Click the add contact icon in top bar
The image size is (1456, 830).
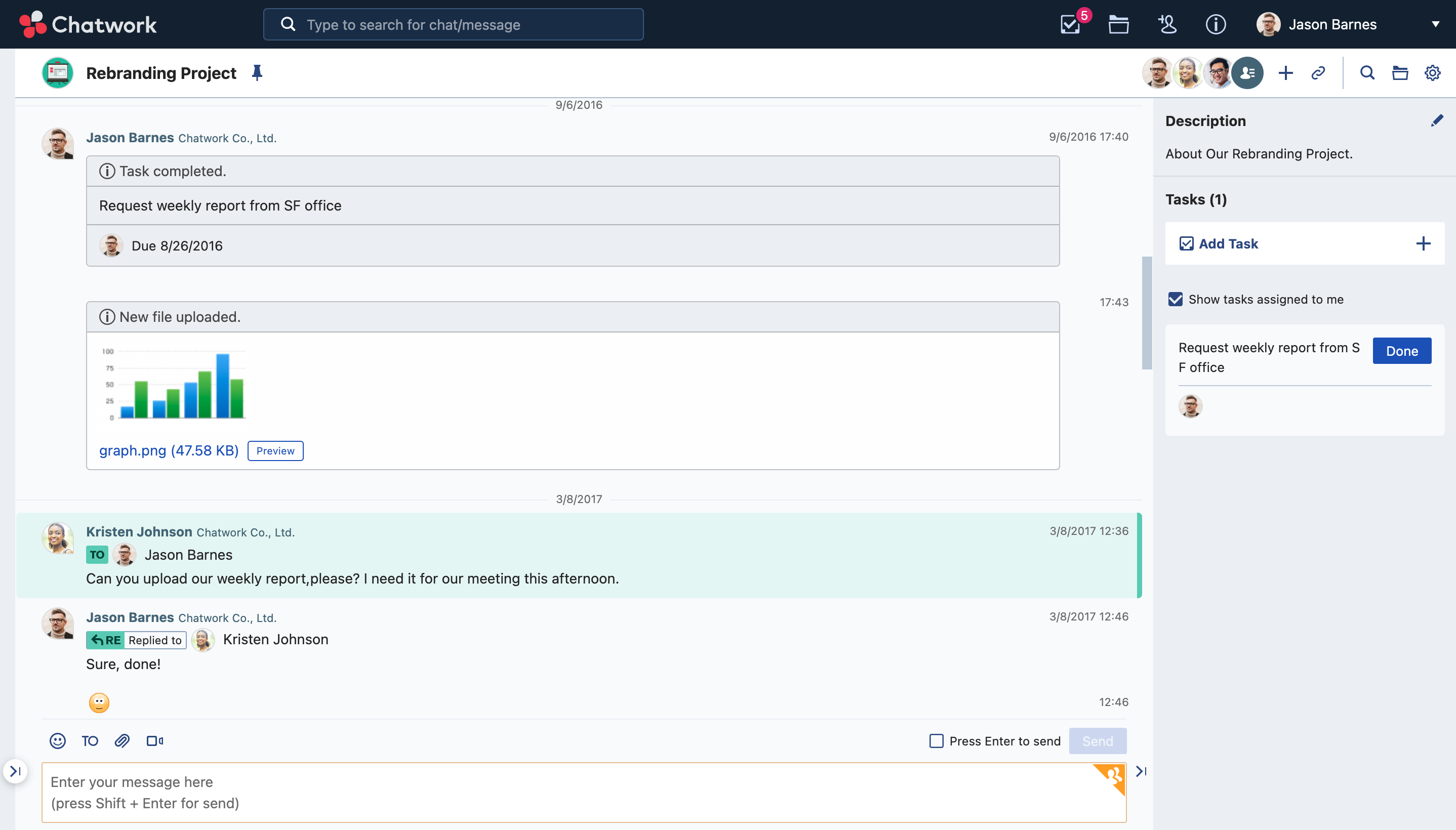click(x=1167, y=24)
